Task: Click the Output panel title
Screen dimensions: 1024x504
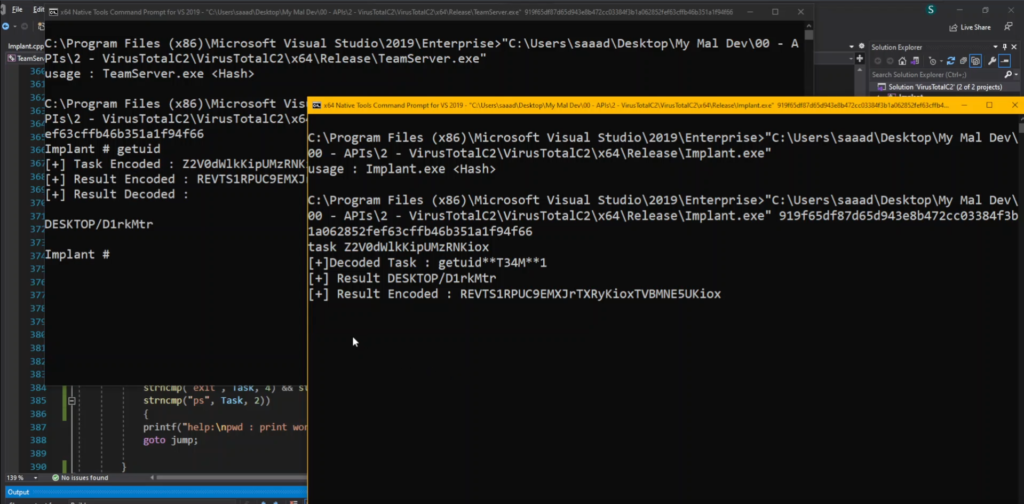Action: pos(18,492)
